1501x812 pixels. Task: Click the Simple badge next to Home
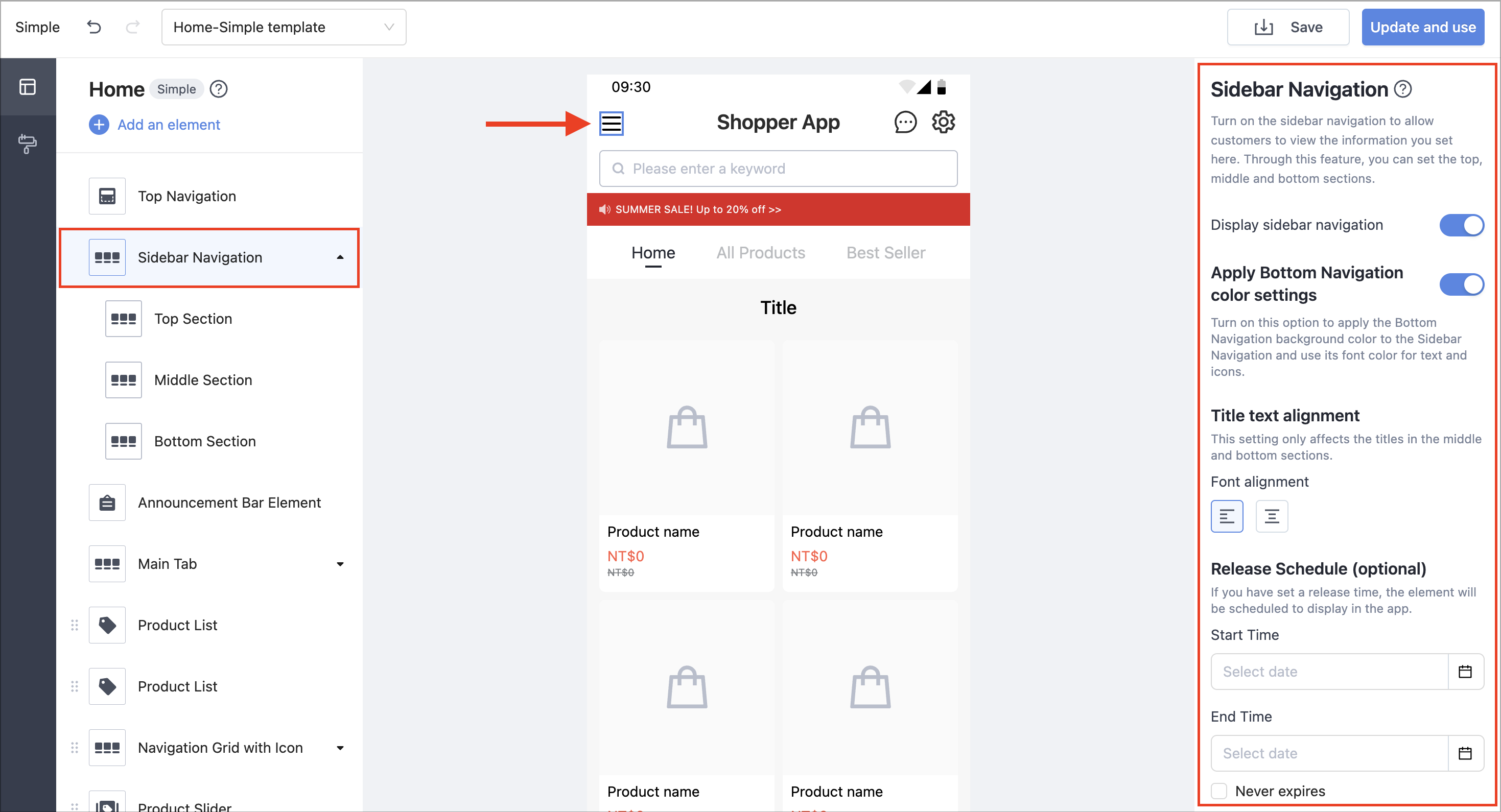tap(177, 89)
